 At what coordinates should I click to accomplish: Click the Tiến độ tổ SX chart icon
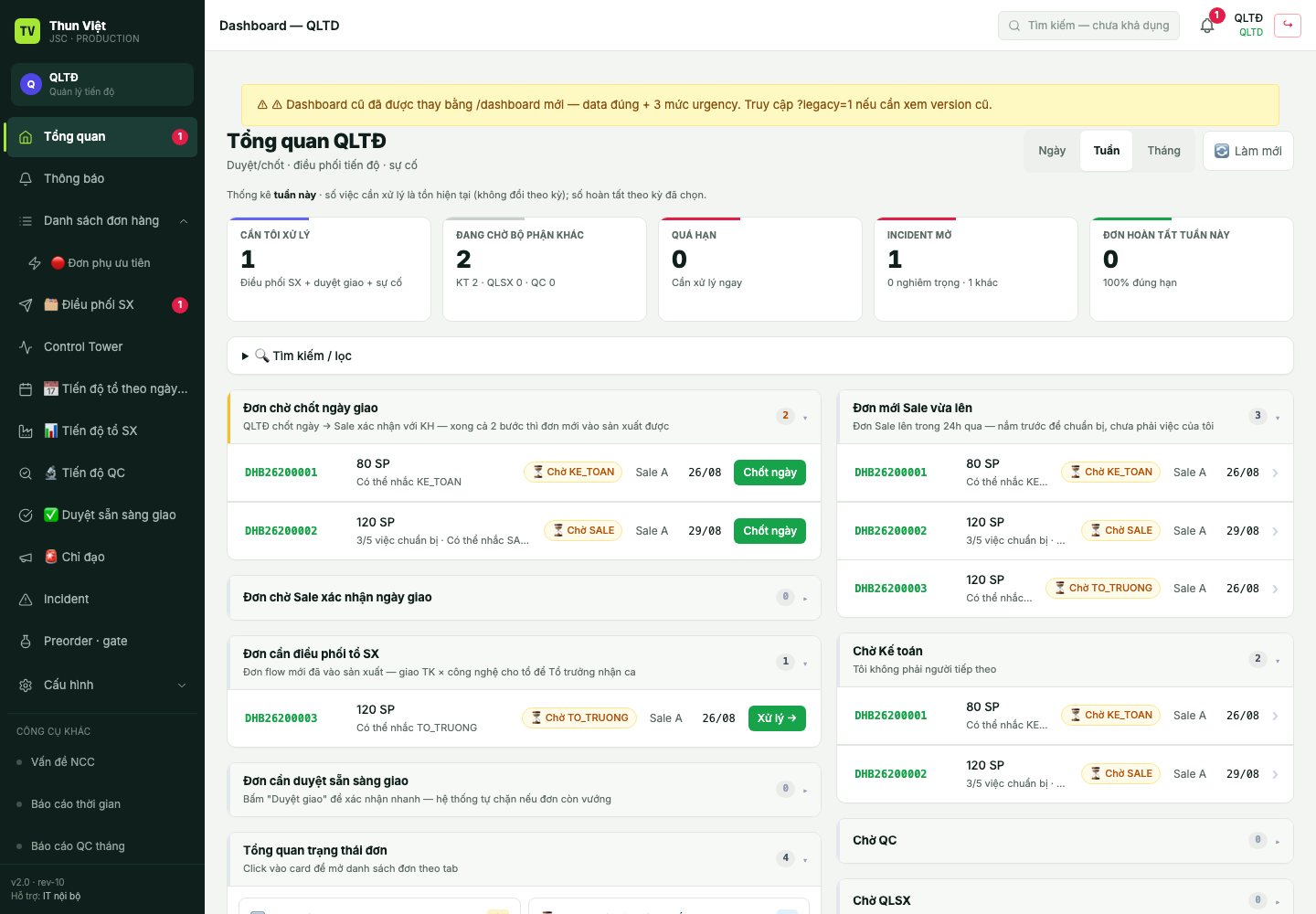click(x=26, y=431)
